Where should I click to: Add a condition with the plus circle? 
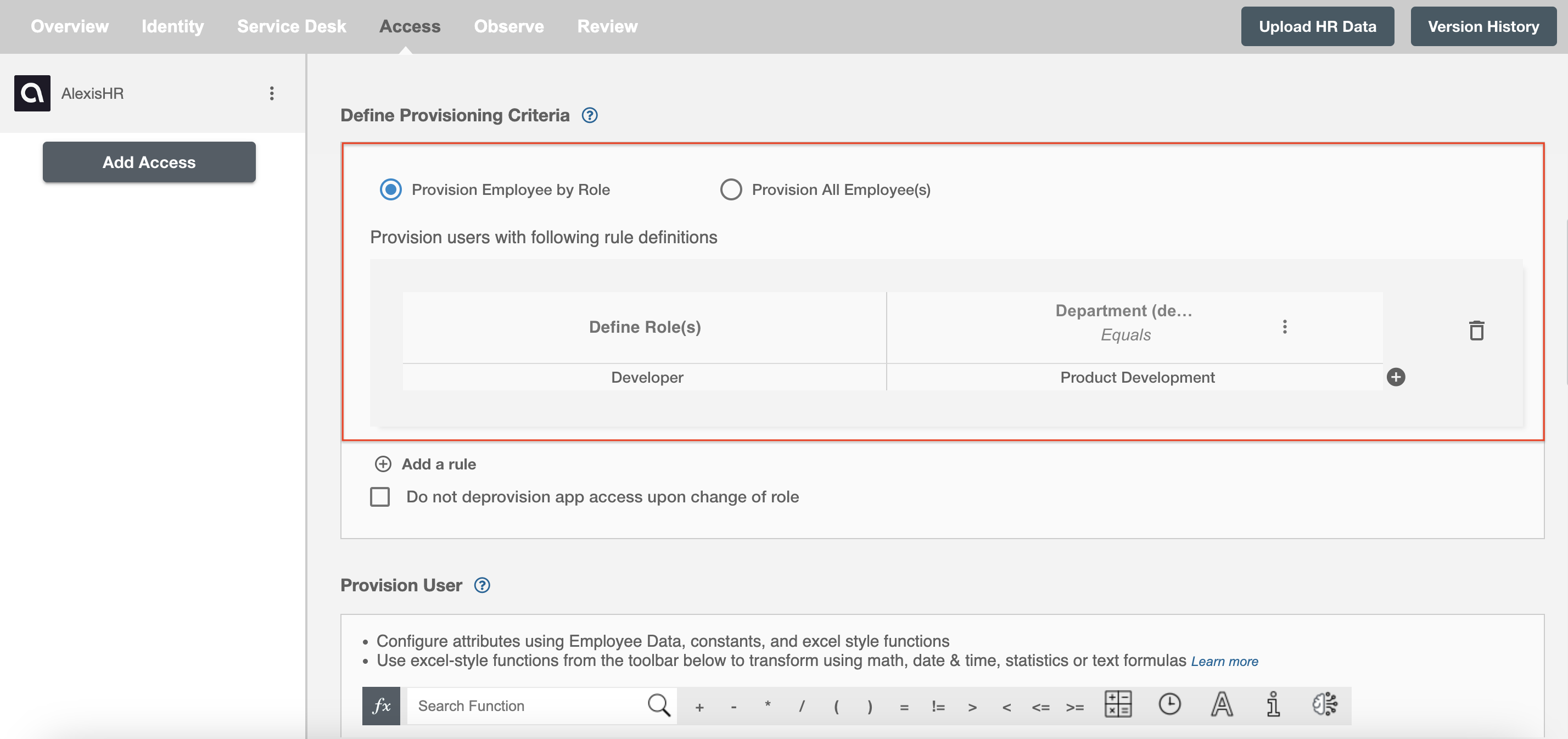click(1396, 377)
